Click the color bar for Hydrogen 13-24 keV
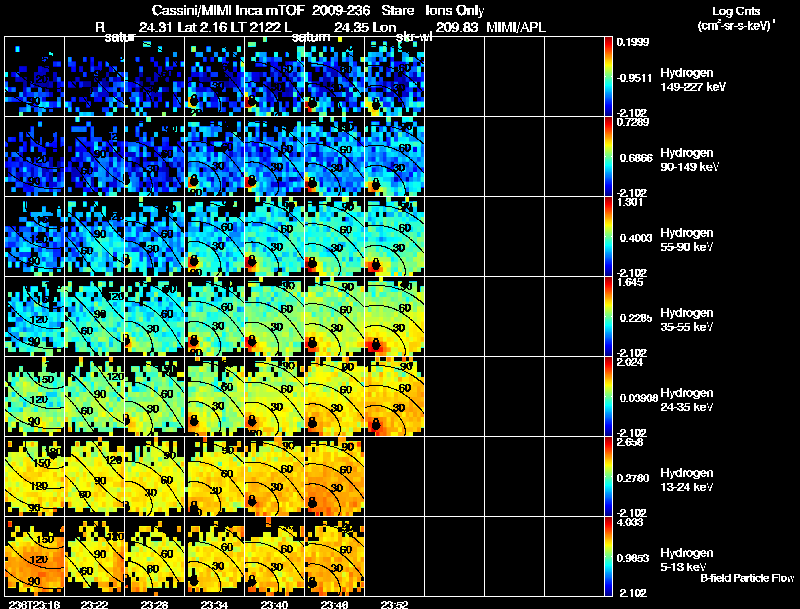The height and width of the screenshot is (609, 800). click(x=608, y=477)
